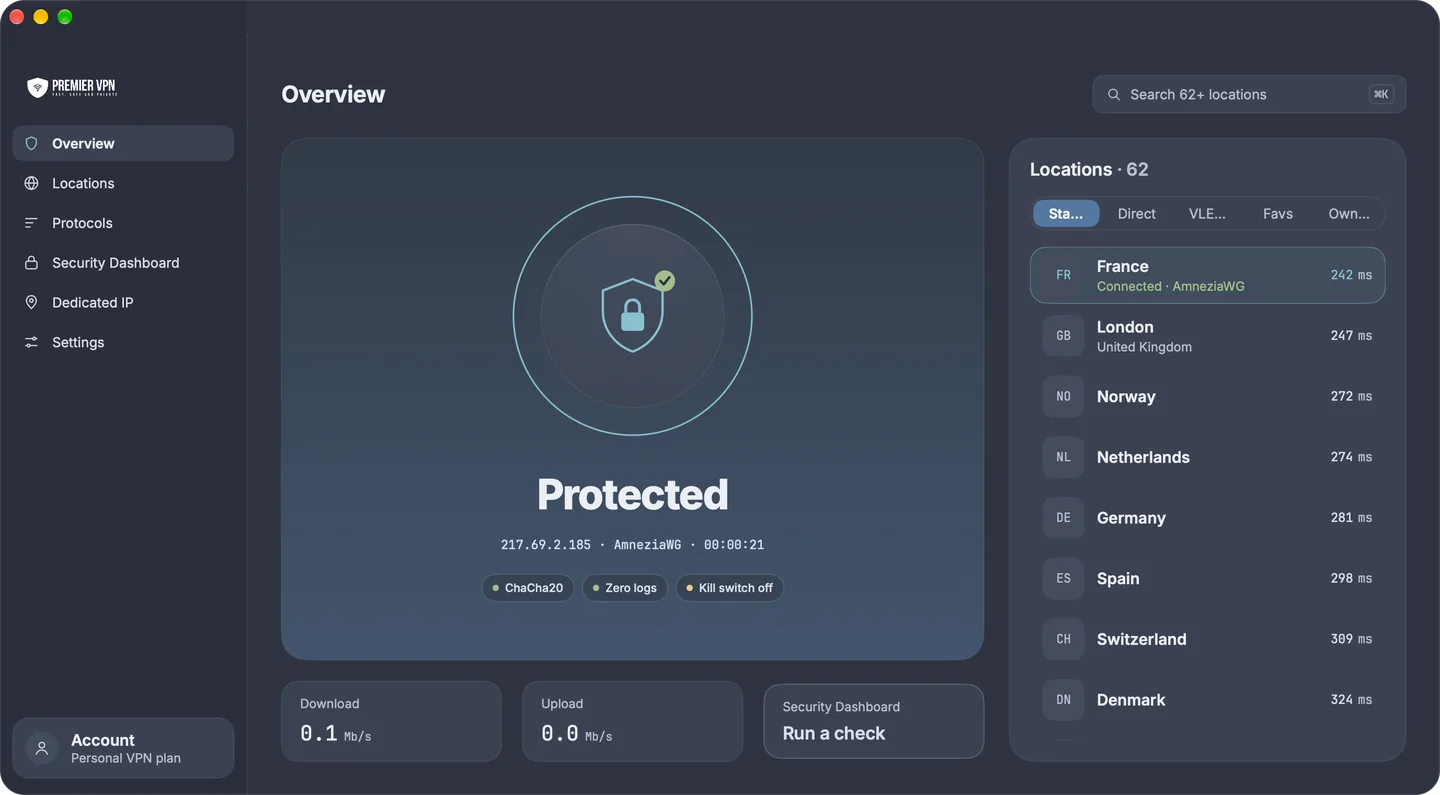The image size is (1440, 795).
Task: Click the Overview page title
Action: (333, 94)
